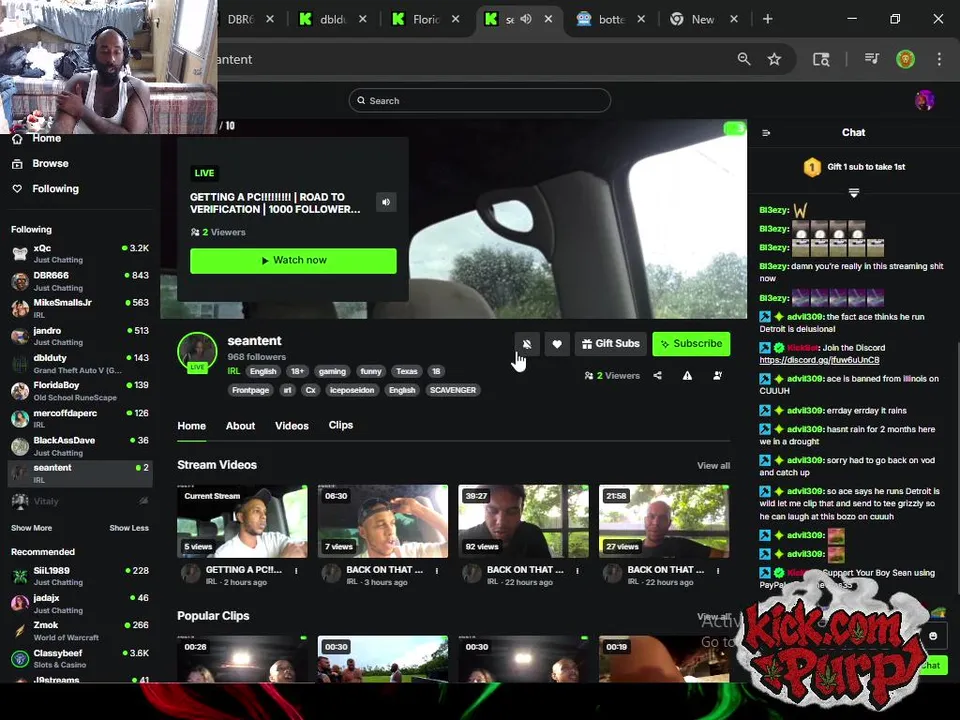Click Watch now button
Screen dimensions: 960x720
(293, 261)
